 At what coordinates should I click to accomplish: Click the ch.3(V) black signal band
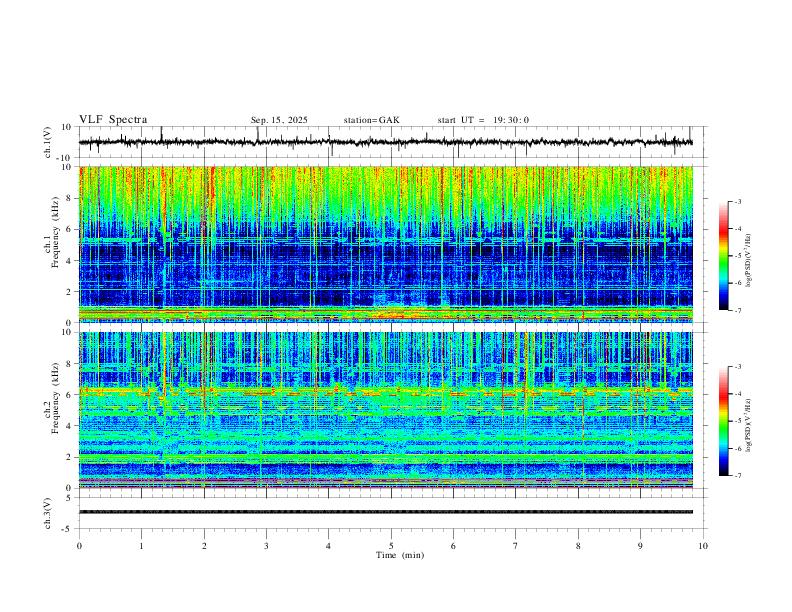(386, 512)
